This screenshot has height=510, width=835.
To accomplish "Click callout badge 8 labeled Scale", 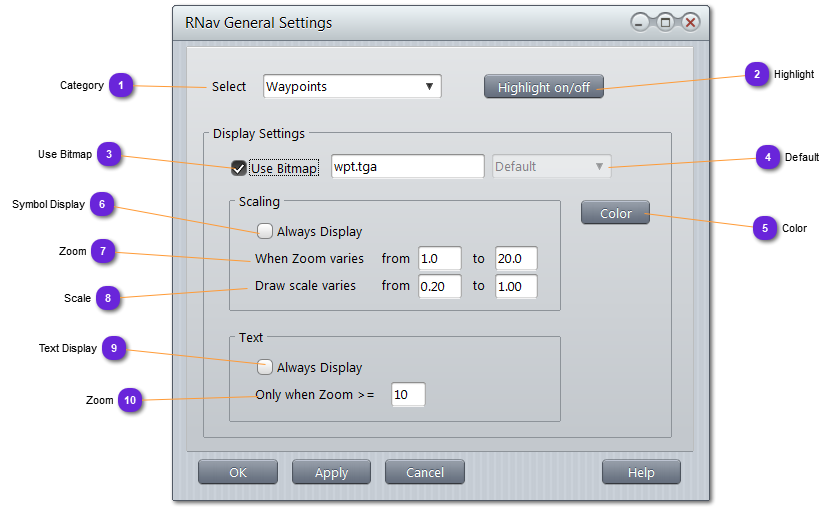I will coord(108,297).
